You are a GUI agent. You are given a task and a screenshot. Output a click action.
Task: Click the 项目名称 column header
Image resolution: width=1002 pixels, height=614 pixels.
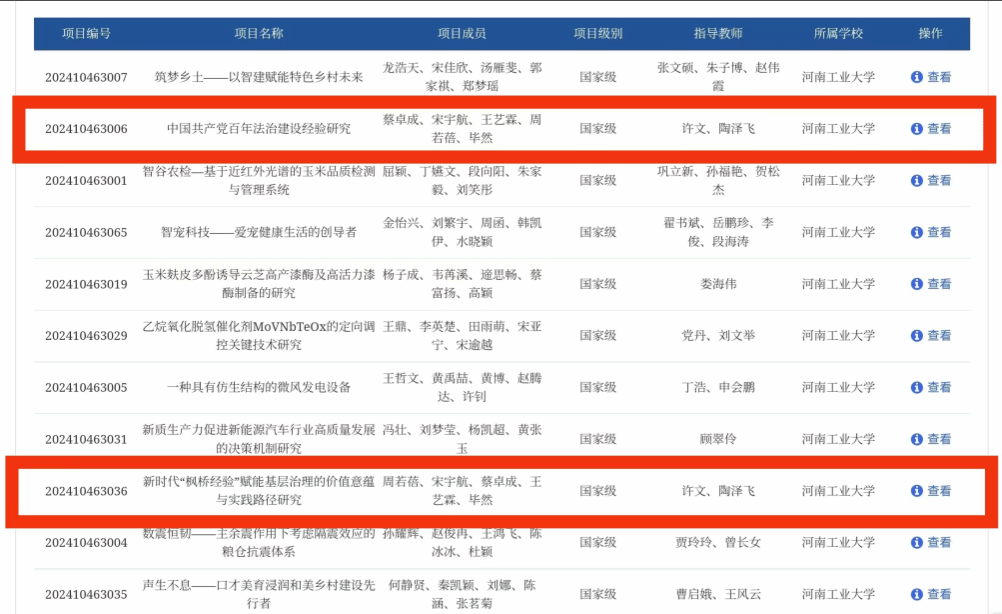(259, 34)
